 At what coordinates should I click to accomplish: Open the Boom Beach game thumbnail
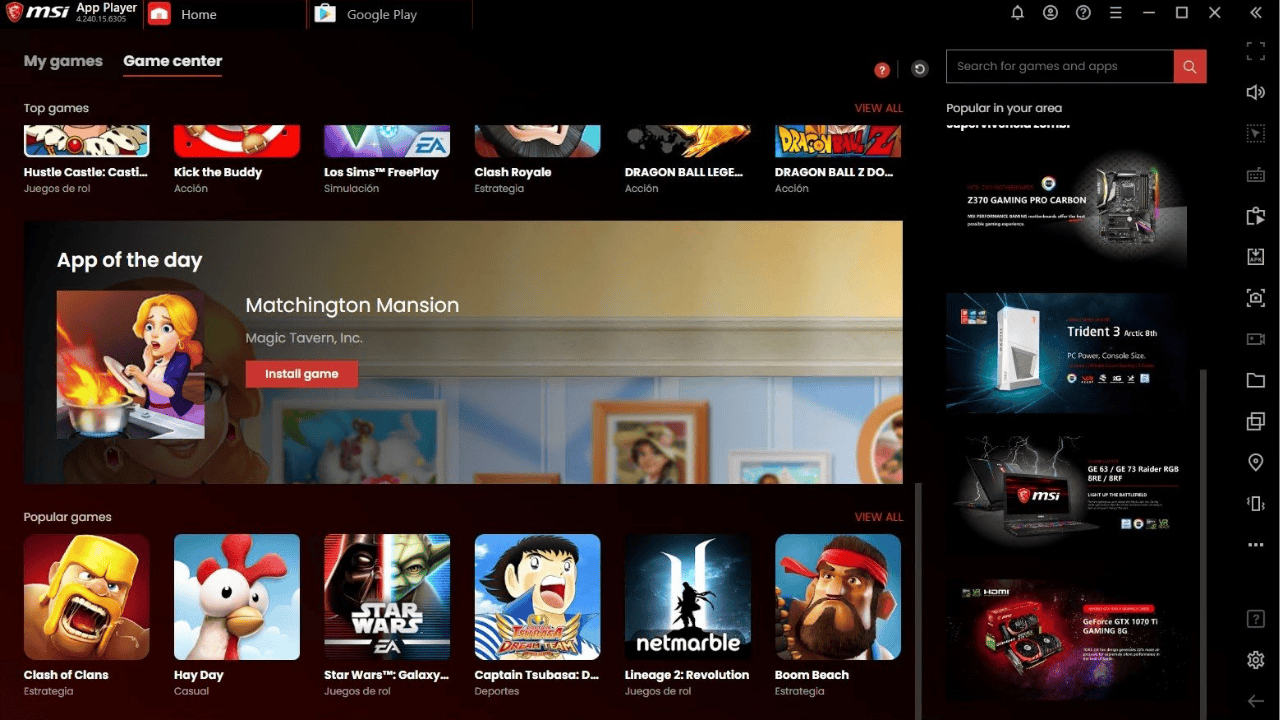click(x=838, y=597)
